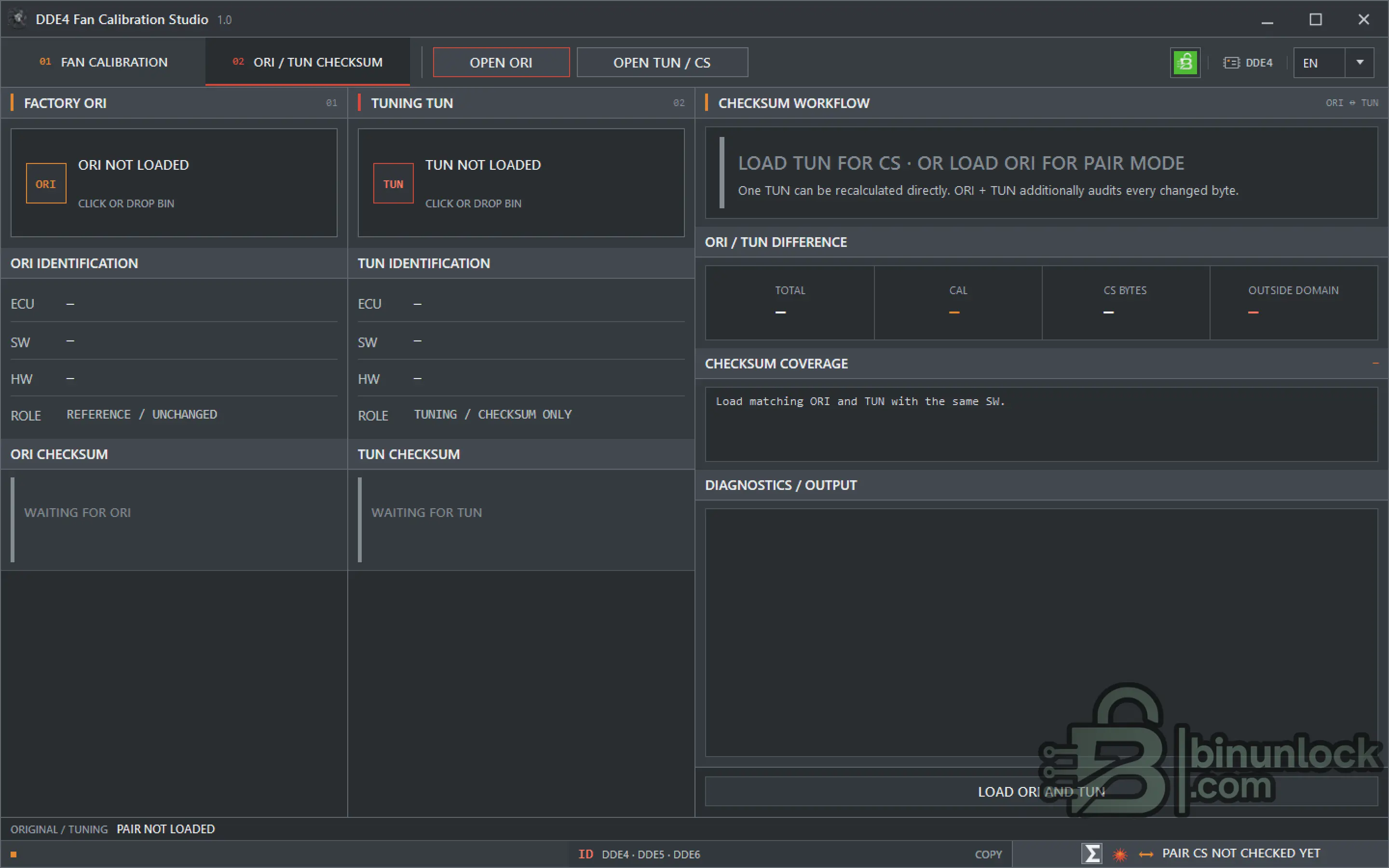The width and height of the screenshot is (1389, 868).
Task: Click the OPEN ORI button
Action: tap(501, 63)
